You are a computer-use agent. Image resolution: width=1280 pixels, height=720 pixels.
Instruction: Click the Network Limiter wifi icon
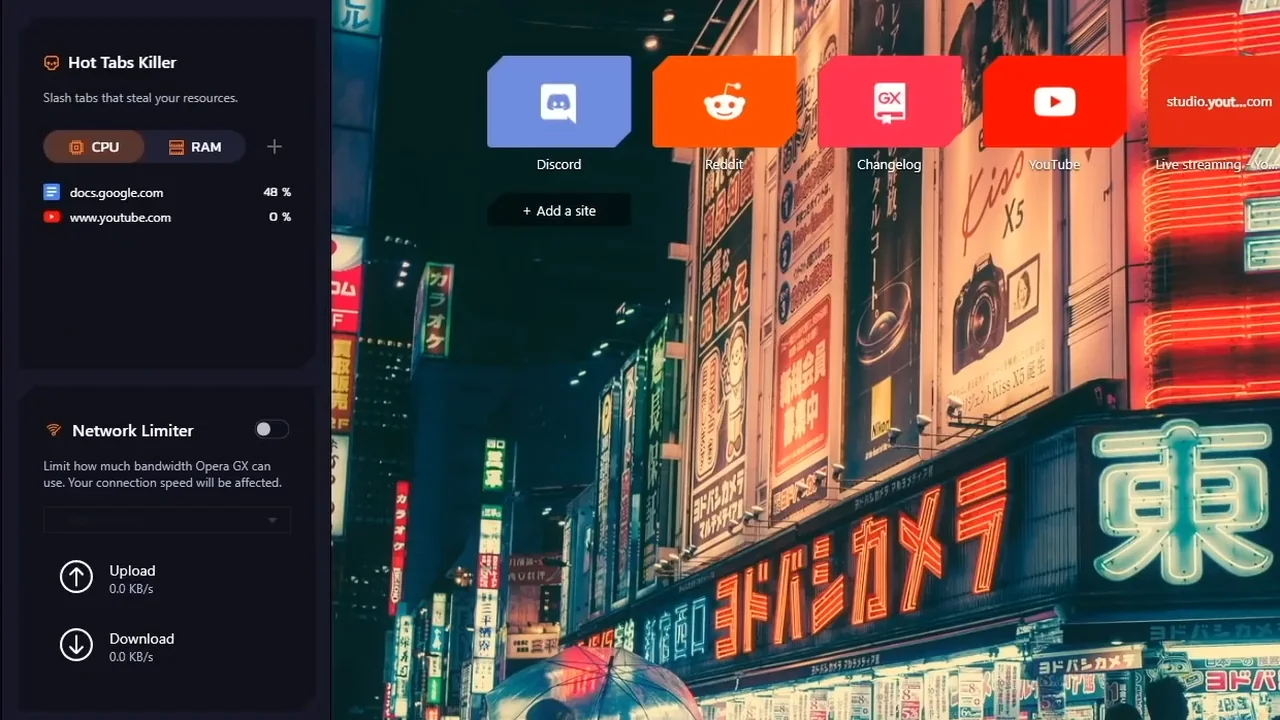coord(53,430)
